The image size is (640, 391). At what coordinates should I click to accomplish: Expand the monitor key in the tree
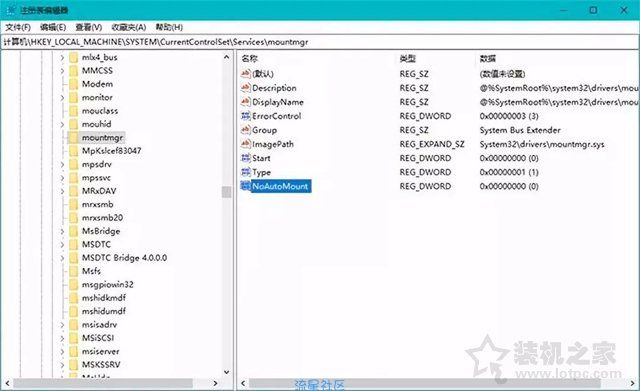click(x=62, y=98)
